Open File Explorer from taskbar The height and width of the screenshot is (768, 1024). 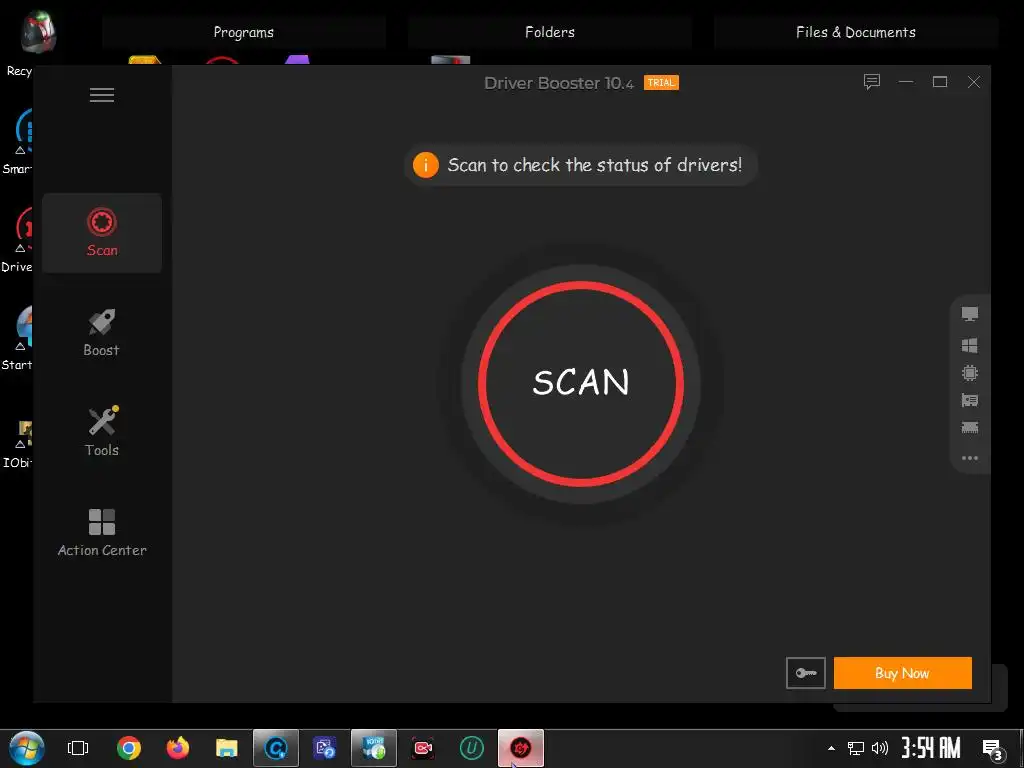(227, 748)
